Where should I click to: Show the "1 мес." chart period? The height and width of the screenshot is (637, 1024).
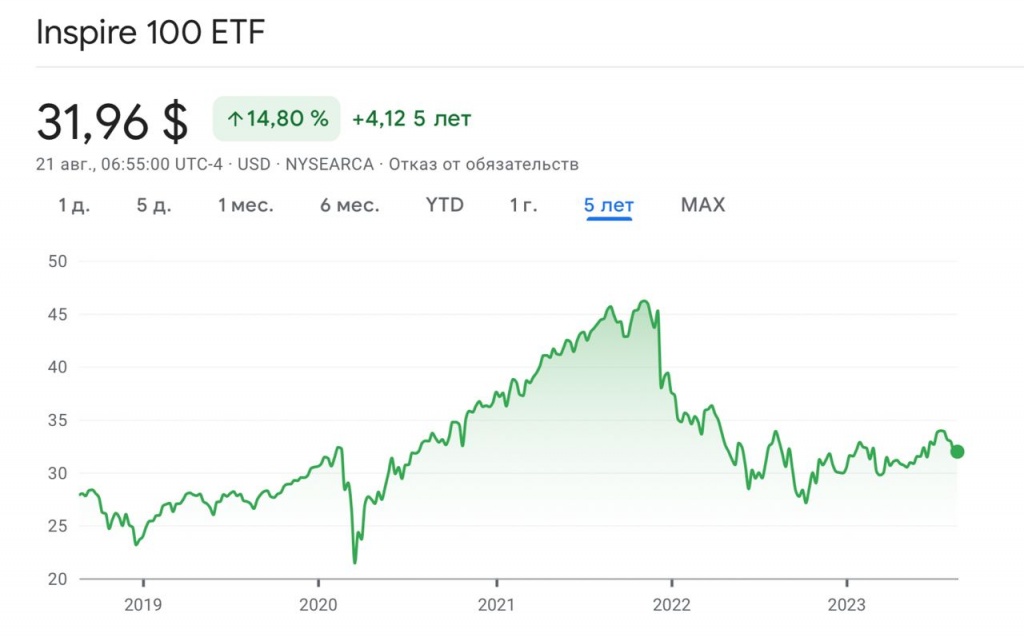tap(246, 205)
